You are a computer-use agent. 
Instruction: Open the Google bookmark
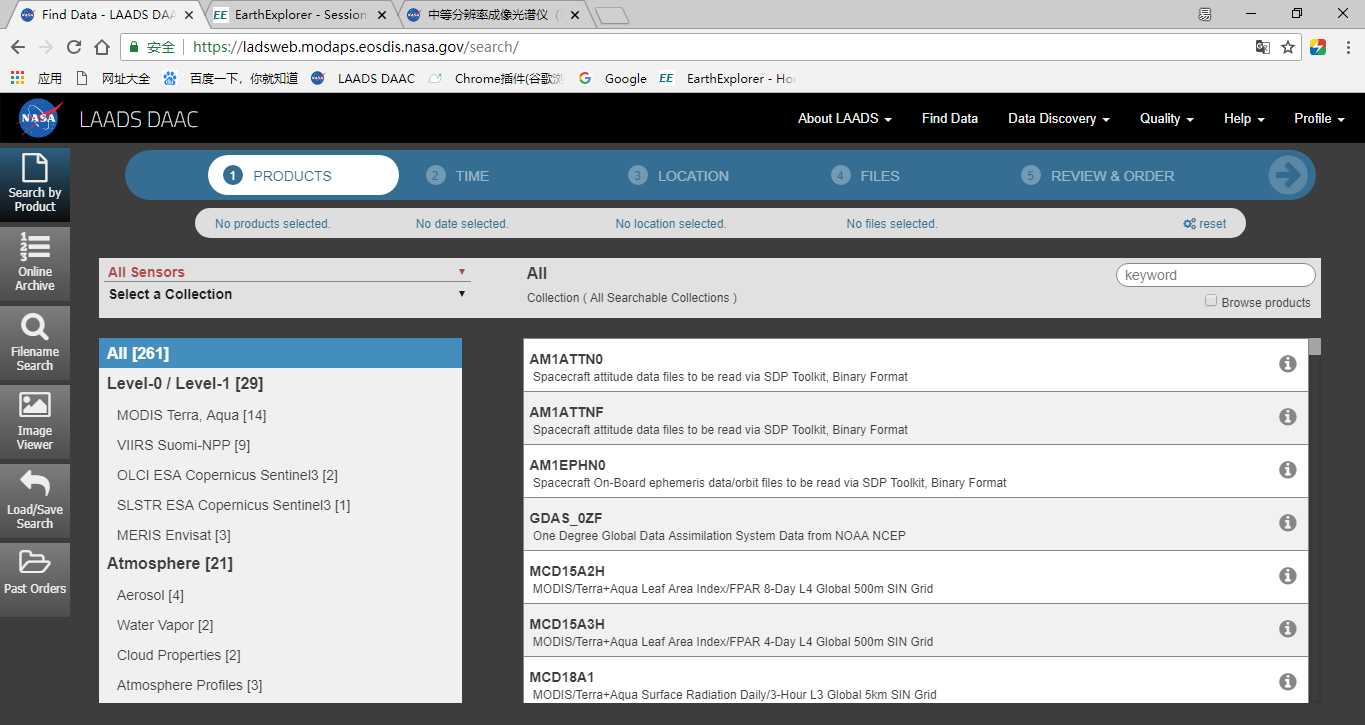tap(613, 78)
